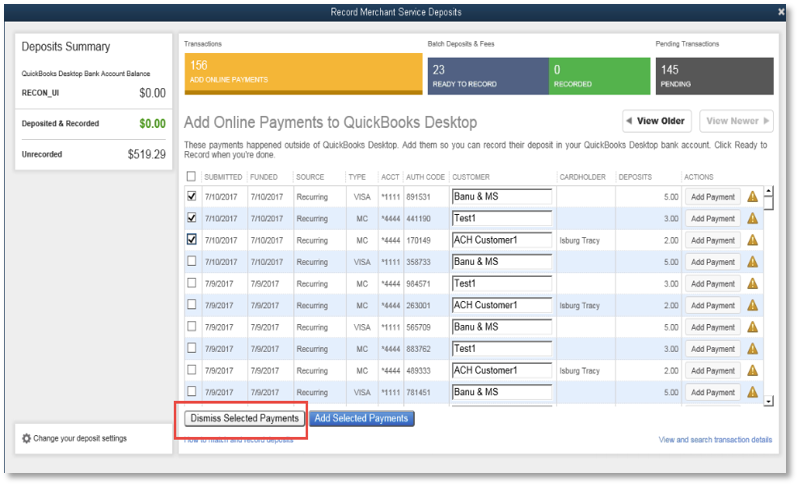Image resolution: width=799 pixels, height=486 pixels.
Task: Edit customer field for auth code 891531
Action: click(501, 197)
